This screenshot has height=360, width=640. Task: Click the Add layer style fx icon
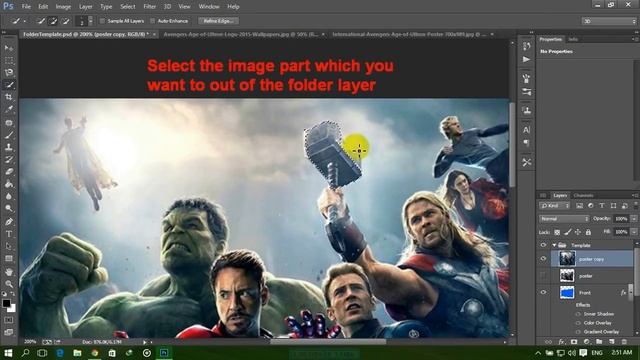pyautogui.click(x=561, y=342)
